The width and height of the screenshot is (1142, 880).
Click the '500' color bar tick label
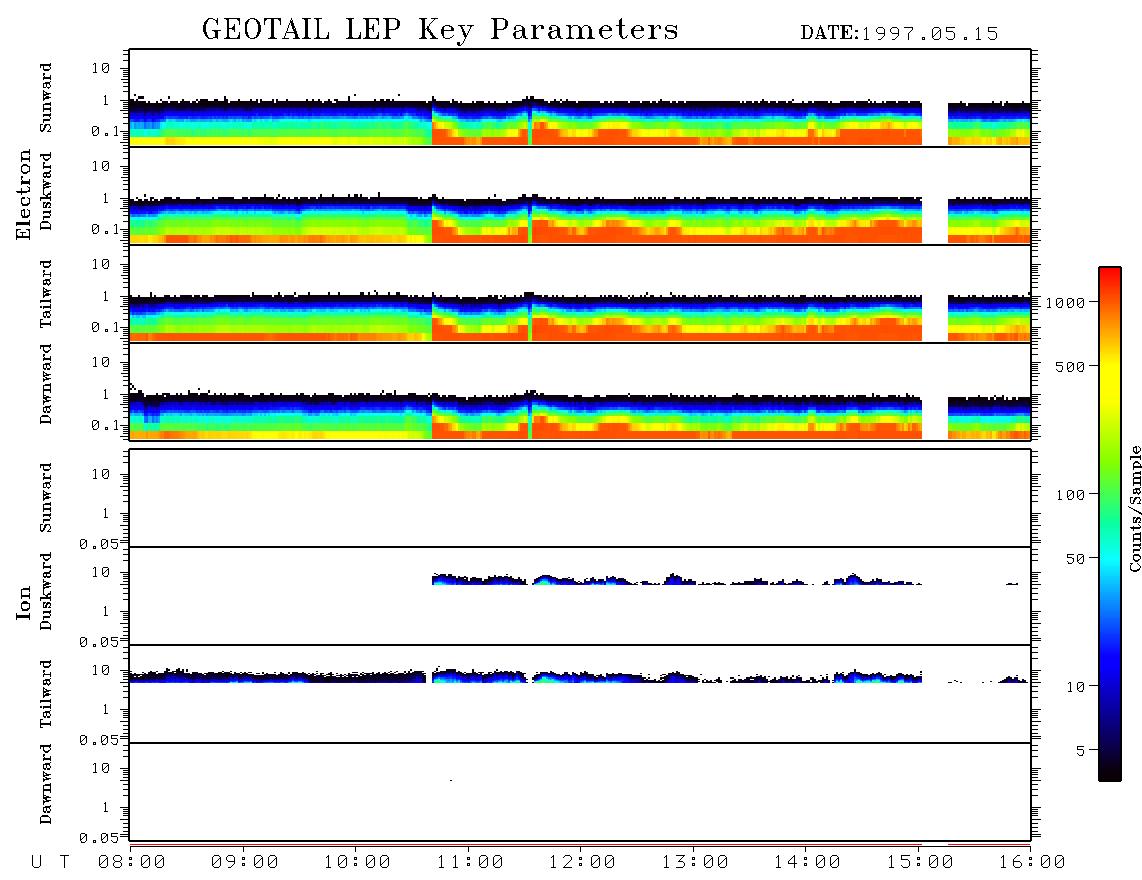(1071, 367)
